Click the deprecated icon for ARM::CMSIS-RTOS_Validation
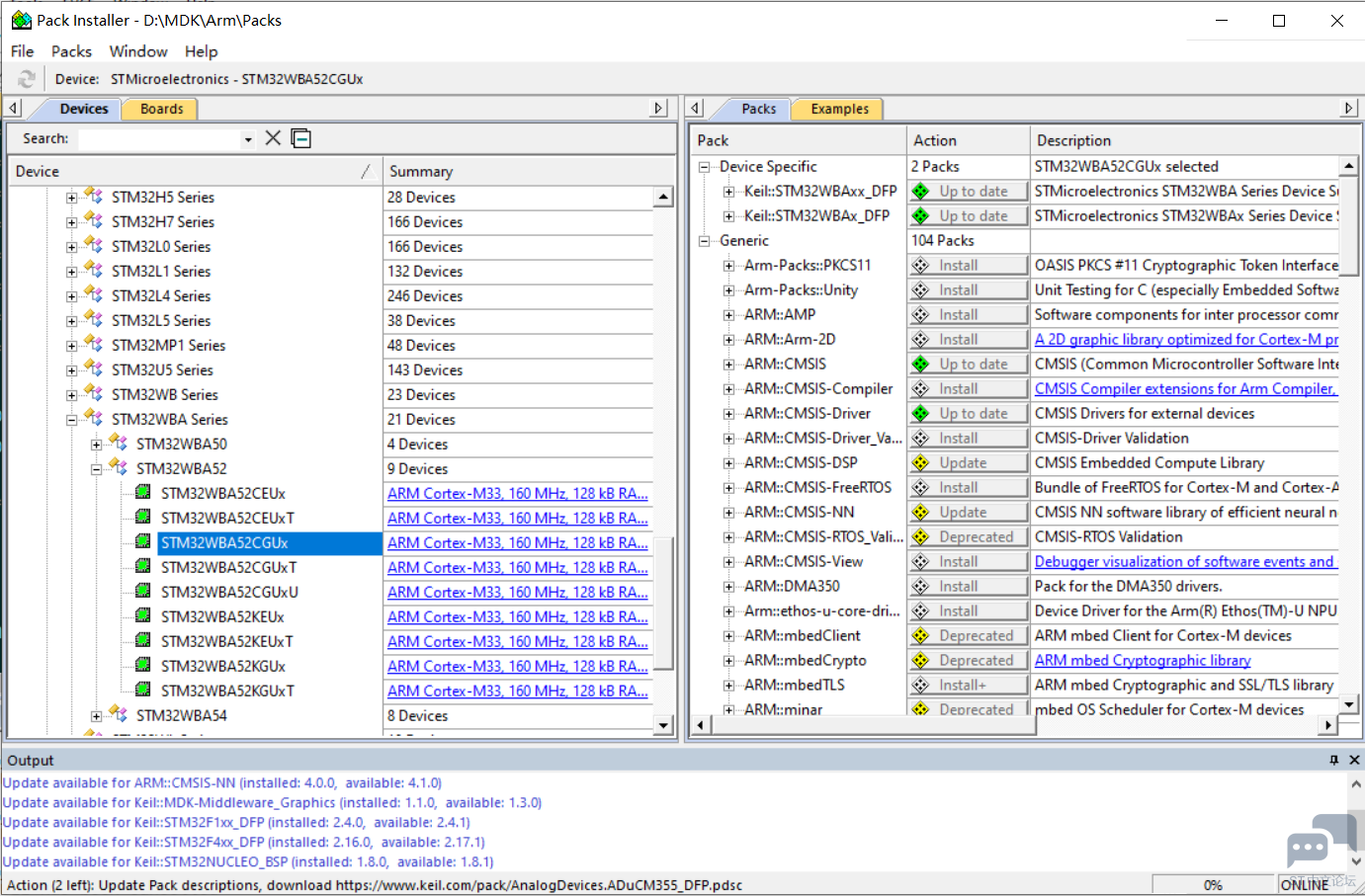 (921, 537)
